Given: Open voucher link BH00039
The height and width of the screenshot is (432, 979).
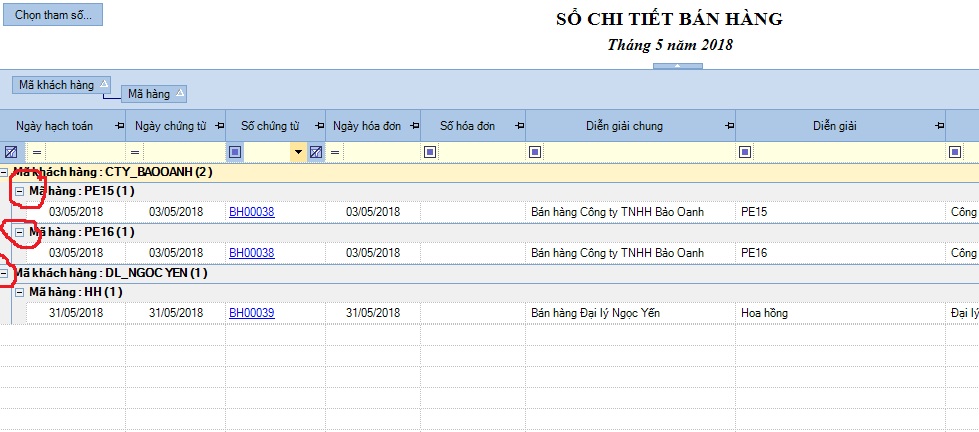Looking at the screenshot, I should click(252, 313).
